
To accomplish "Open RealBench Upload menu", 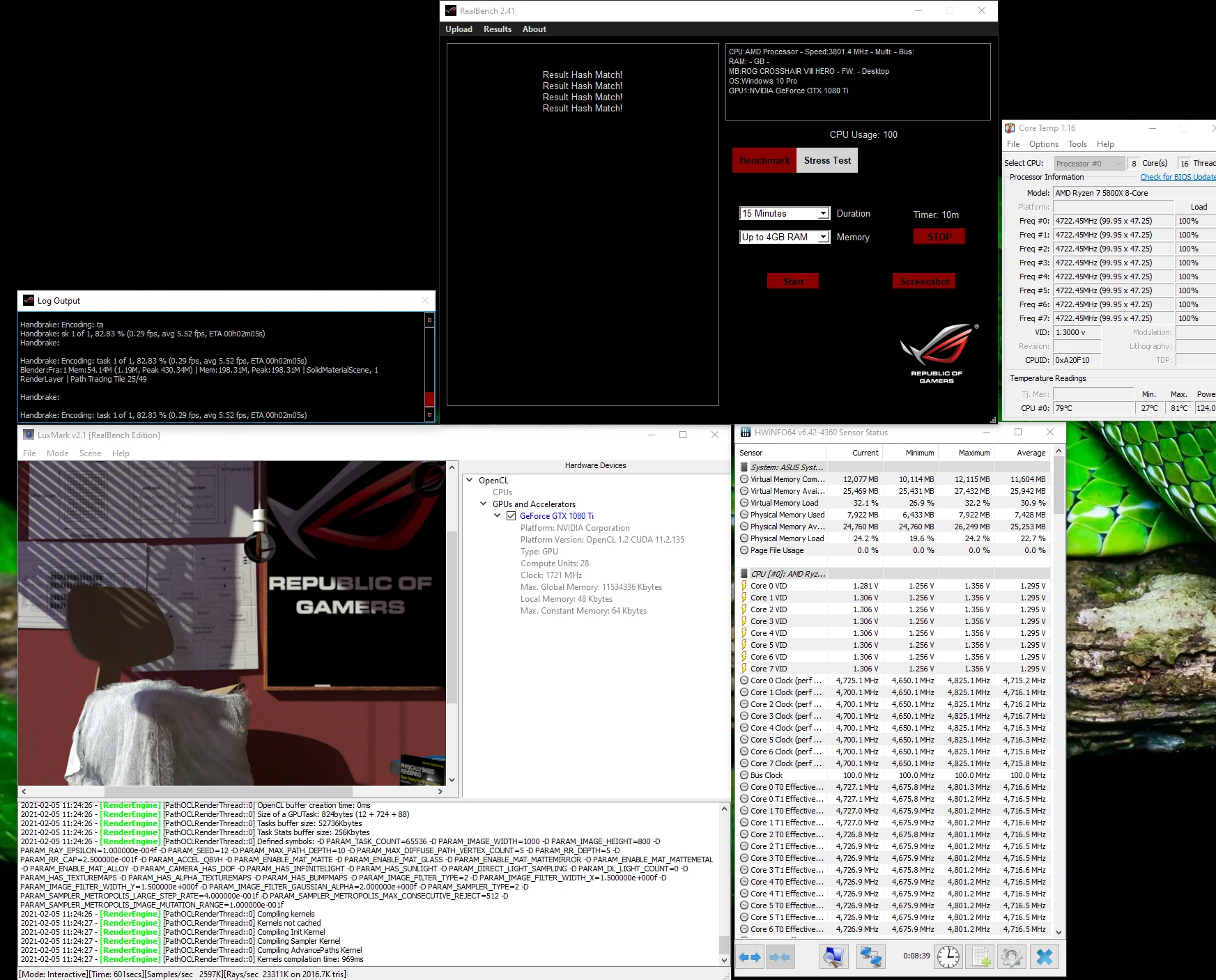I will click(x=459, y=29).
